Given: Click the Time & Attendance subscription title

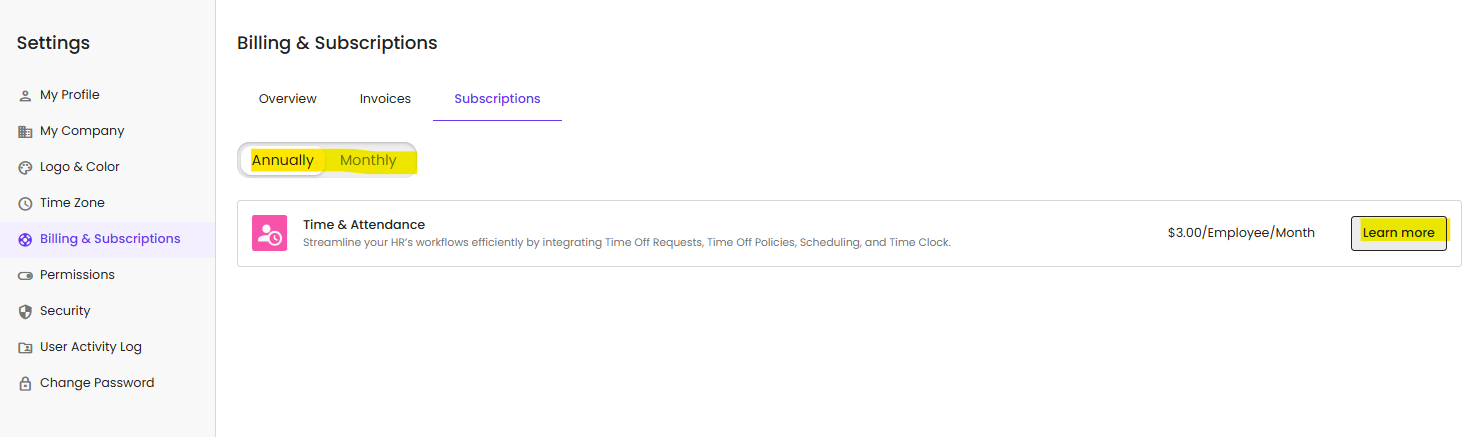Looking at the screenshot, I should (364, 225).
